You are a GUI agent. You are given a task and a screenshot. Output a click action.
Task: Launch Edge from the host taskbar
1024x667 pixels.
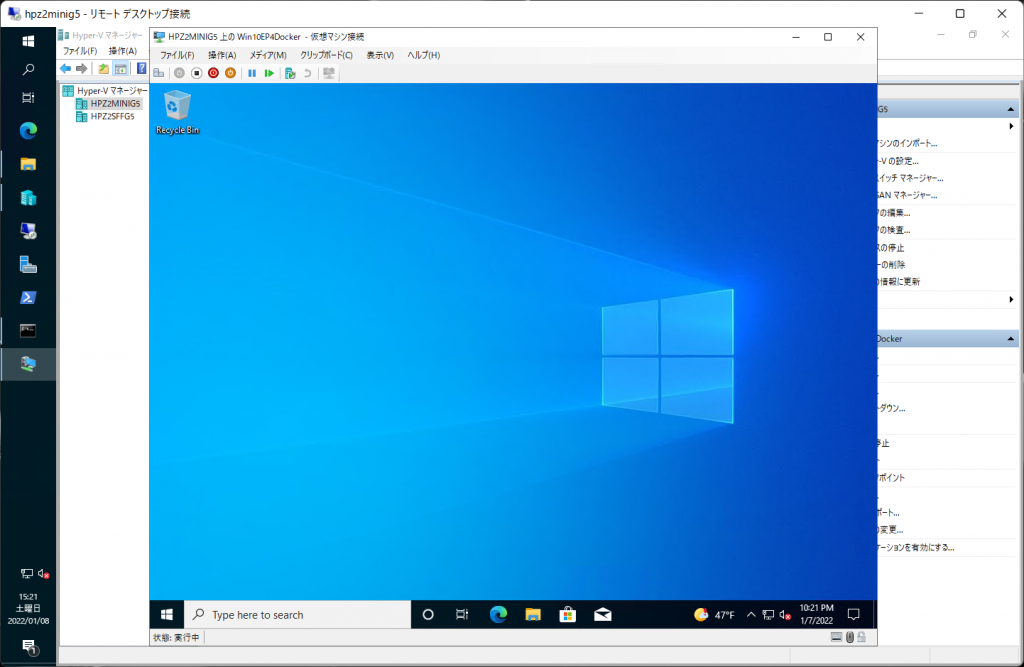(28, 131)
